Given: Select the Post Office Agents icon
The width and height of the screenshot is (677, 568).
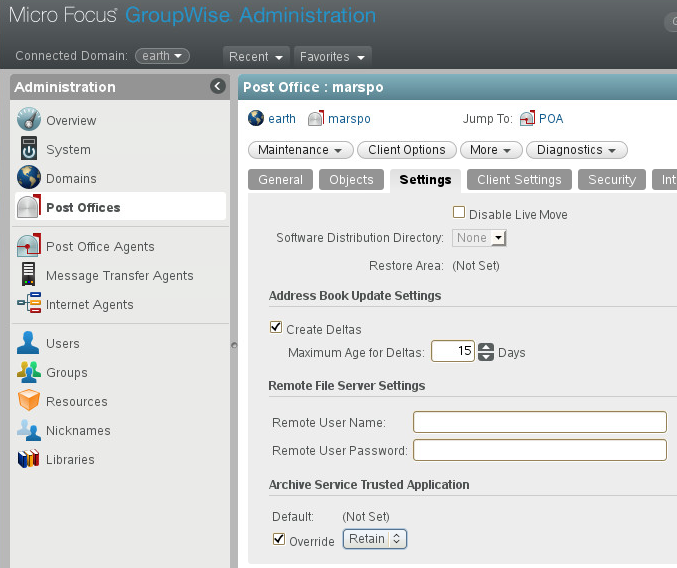Looking at the screenshot, I should pyautogui.click(x=28, y=246).
